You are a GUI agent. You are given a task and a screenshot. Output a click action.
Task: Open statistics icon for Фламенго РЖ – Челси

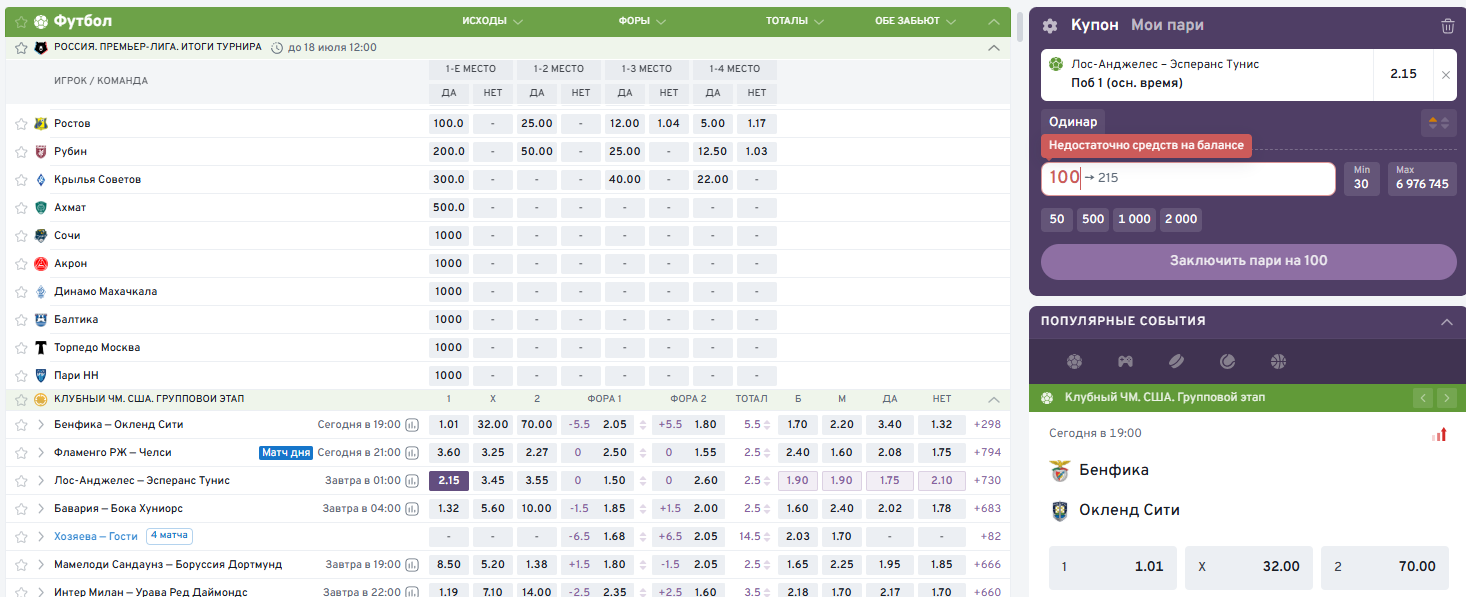412,453
